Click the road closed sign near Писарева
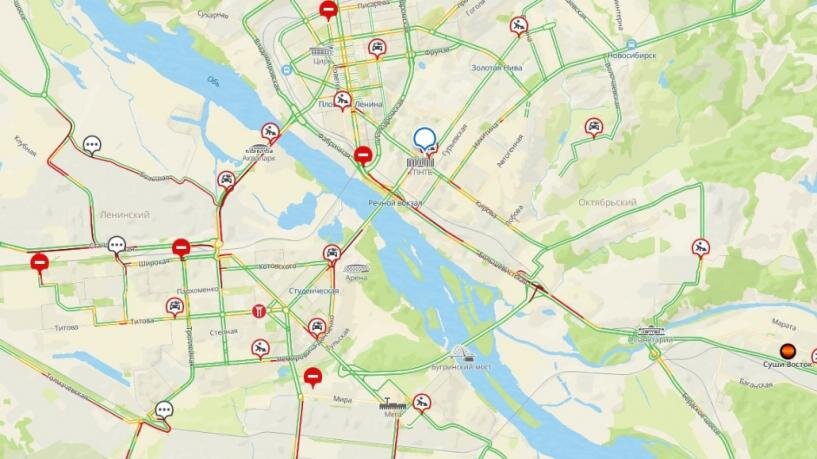This screenshot has height=459, width=817. coord(328,9)
